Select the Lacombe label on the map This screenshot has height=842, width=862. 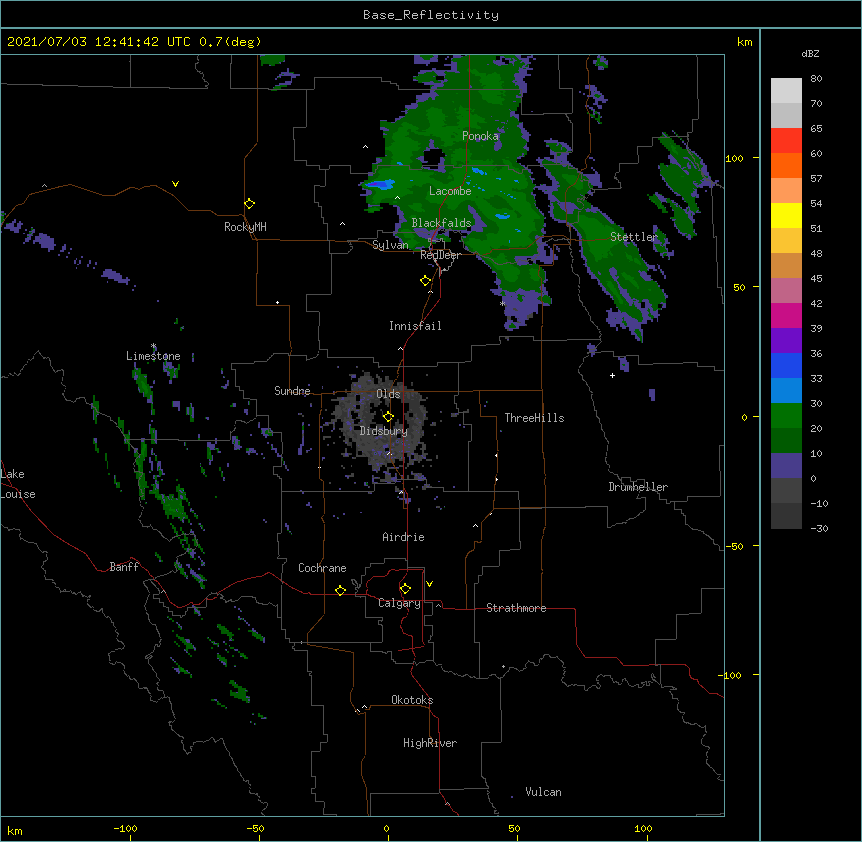450,191
